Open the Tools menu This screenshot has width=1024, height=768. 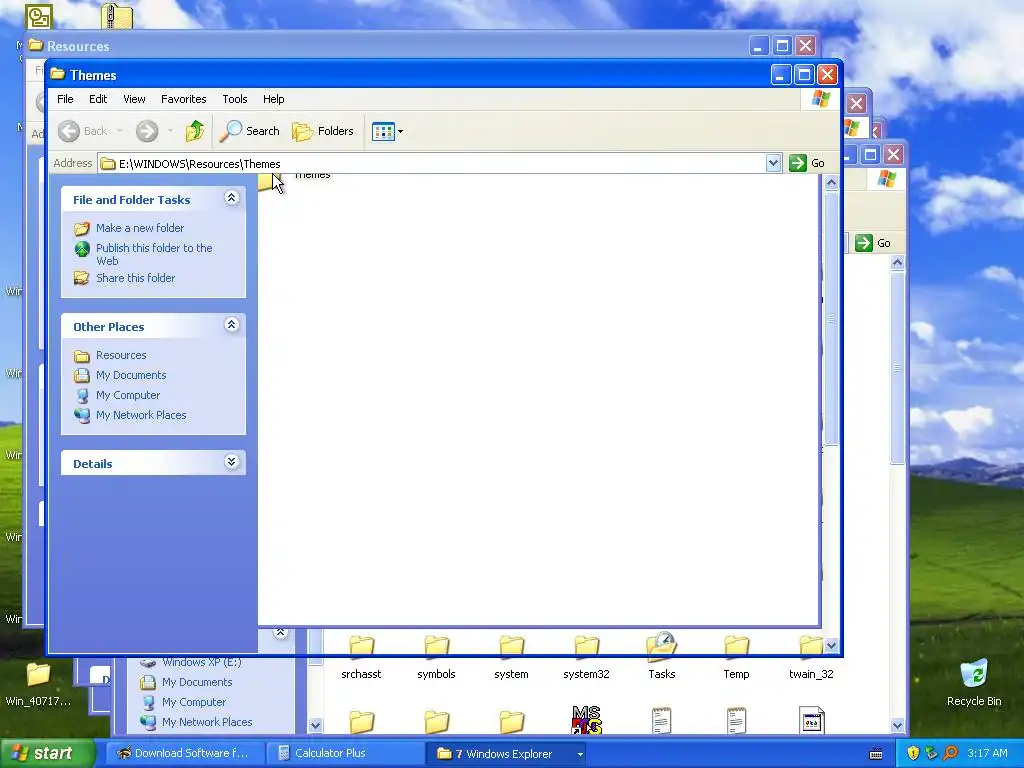[x=234, y=99]
